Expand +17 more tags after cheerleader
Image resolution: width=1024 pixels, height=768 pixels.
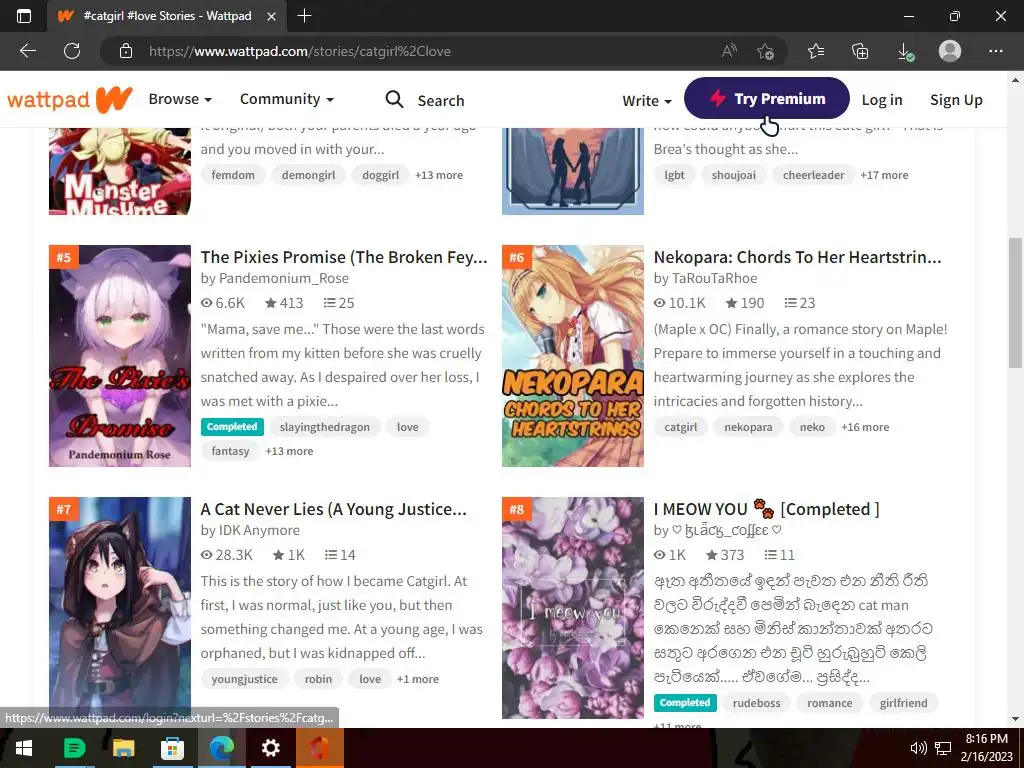click(x=884, y=175)
